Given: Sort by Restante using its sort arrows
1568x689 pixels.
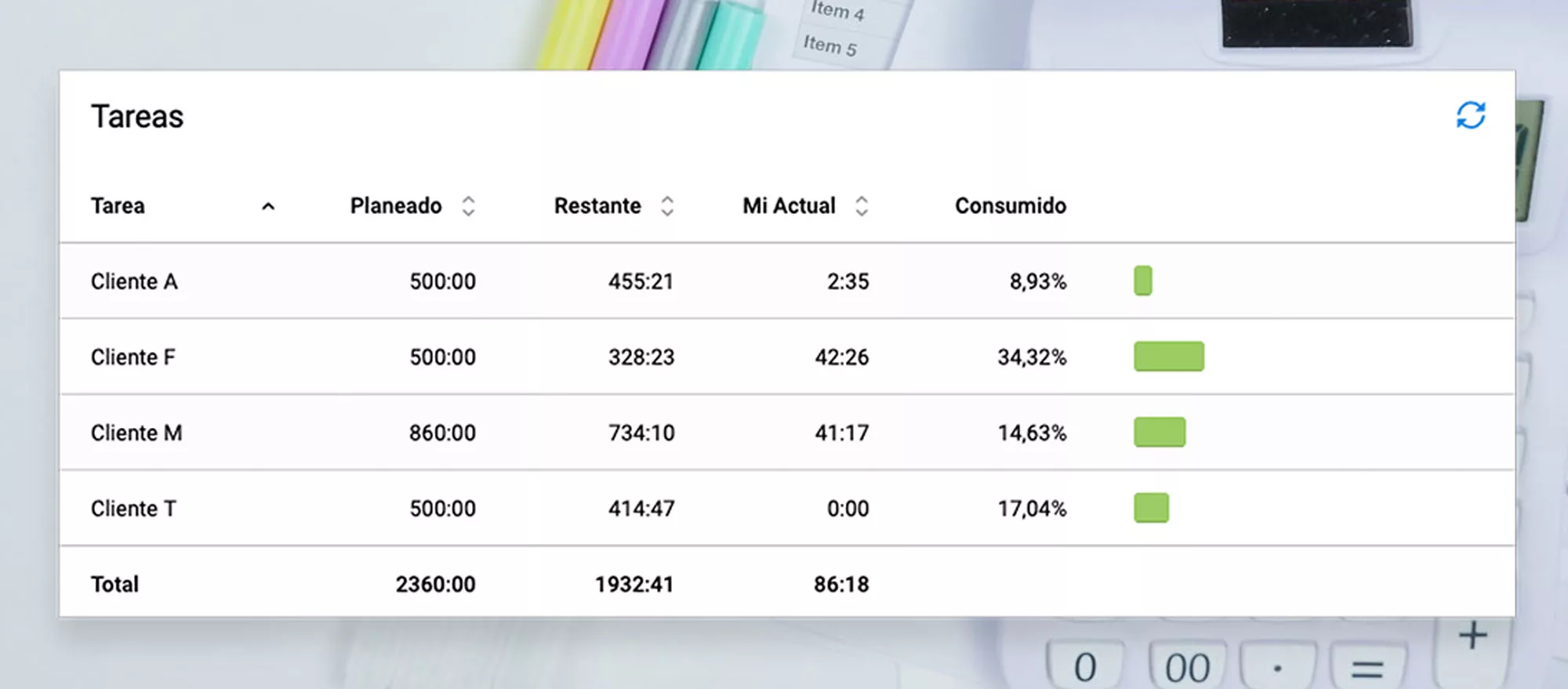Looking at the screenshot, I should (667, 206).
